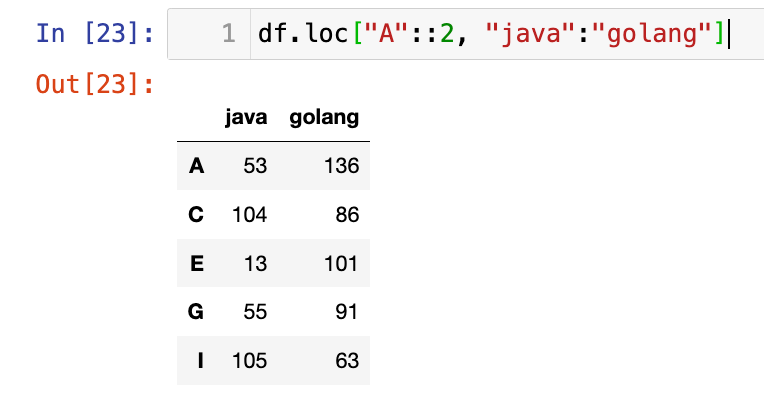Click line number 1 in the cell gutter
The width and height of the screenshot is (764, 400).
[228, 36]
